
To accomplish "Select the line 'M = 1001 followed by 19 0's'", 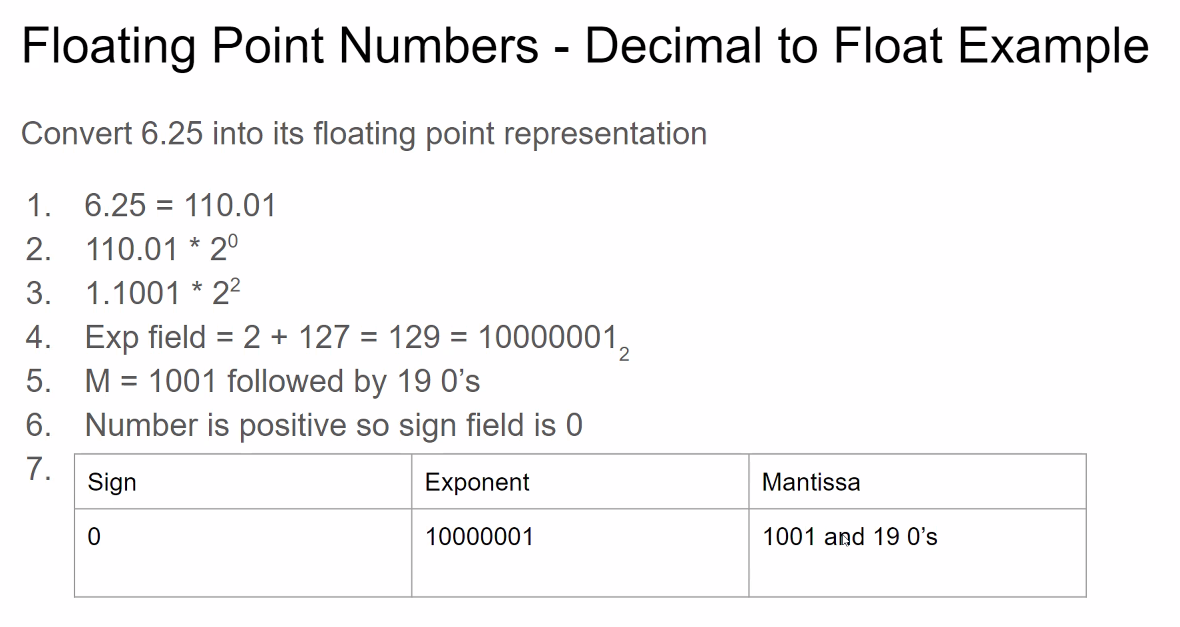I will (282, 382).
